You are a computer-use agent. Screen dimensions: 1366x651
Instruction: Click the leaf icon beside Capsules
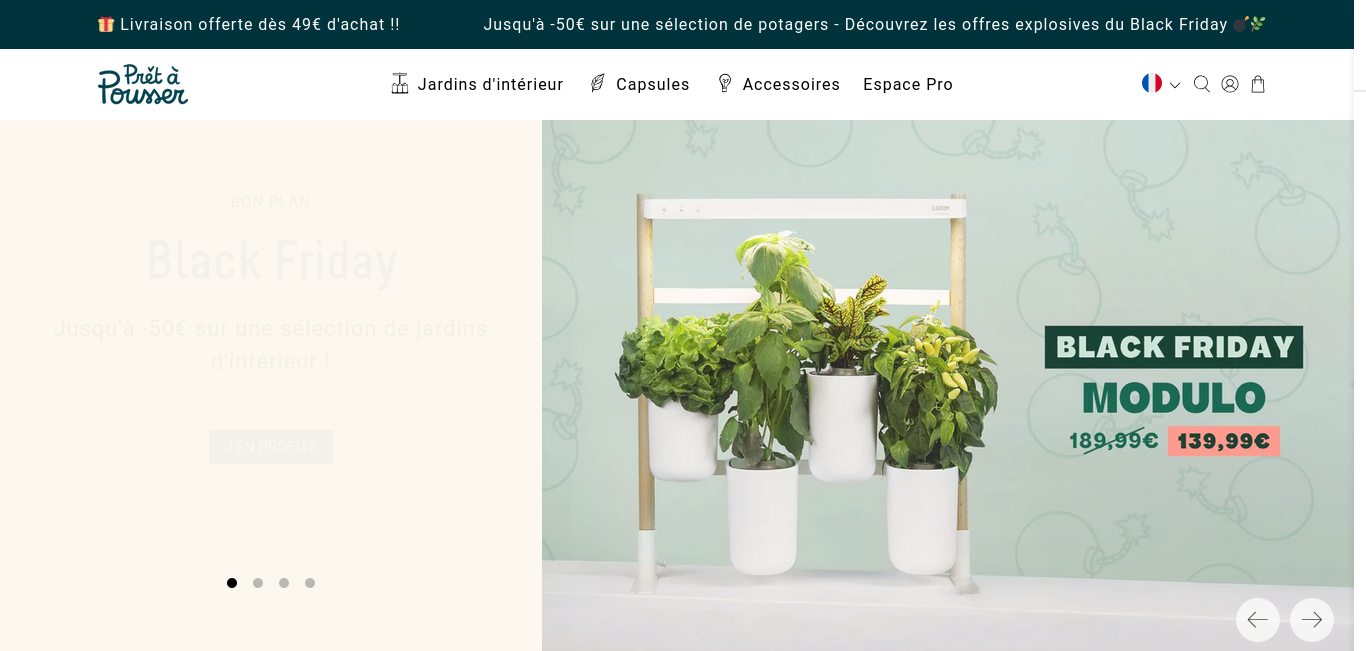[598, 83]
